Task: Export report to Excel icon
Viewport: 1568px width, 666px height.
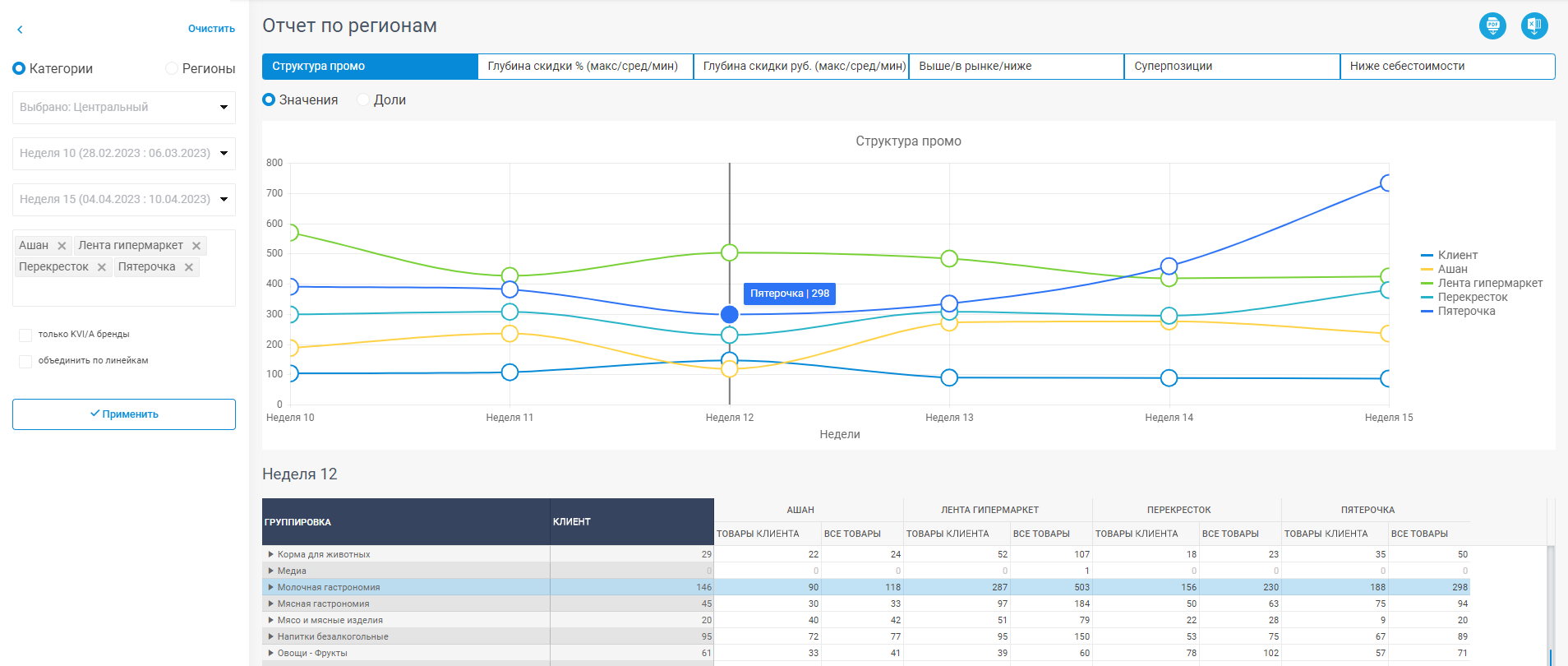Action: [x=1534, y=25]
